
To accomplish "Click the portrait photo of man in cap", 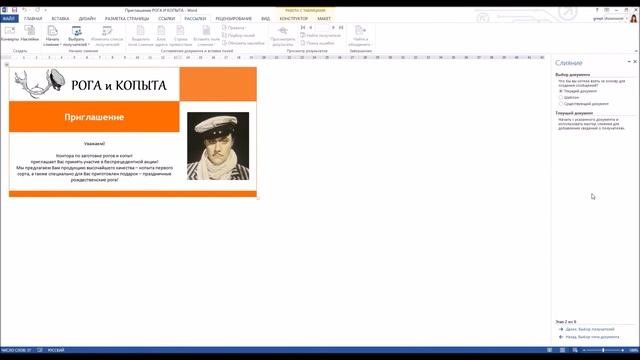I will pyautogui.click(x=218, y=146).
